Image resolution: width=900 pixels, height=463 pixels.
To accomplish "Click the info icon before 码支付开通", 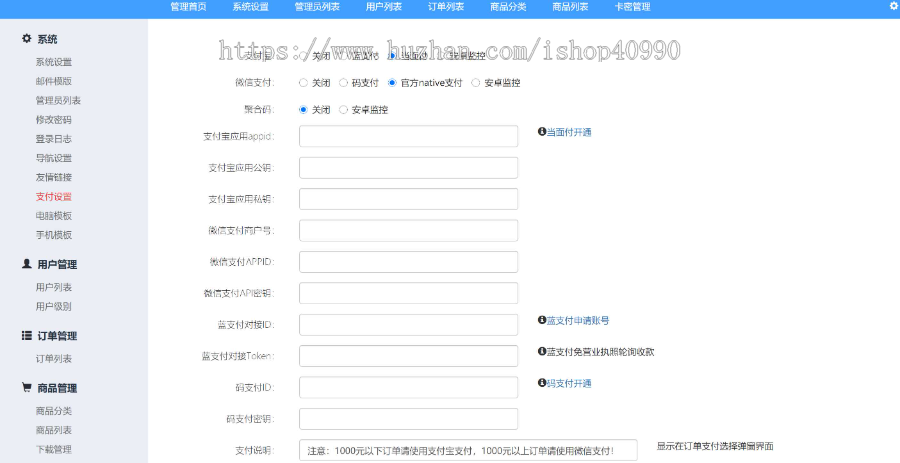I will [x=542, y=383].
